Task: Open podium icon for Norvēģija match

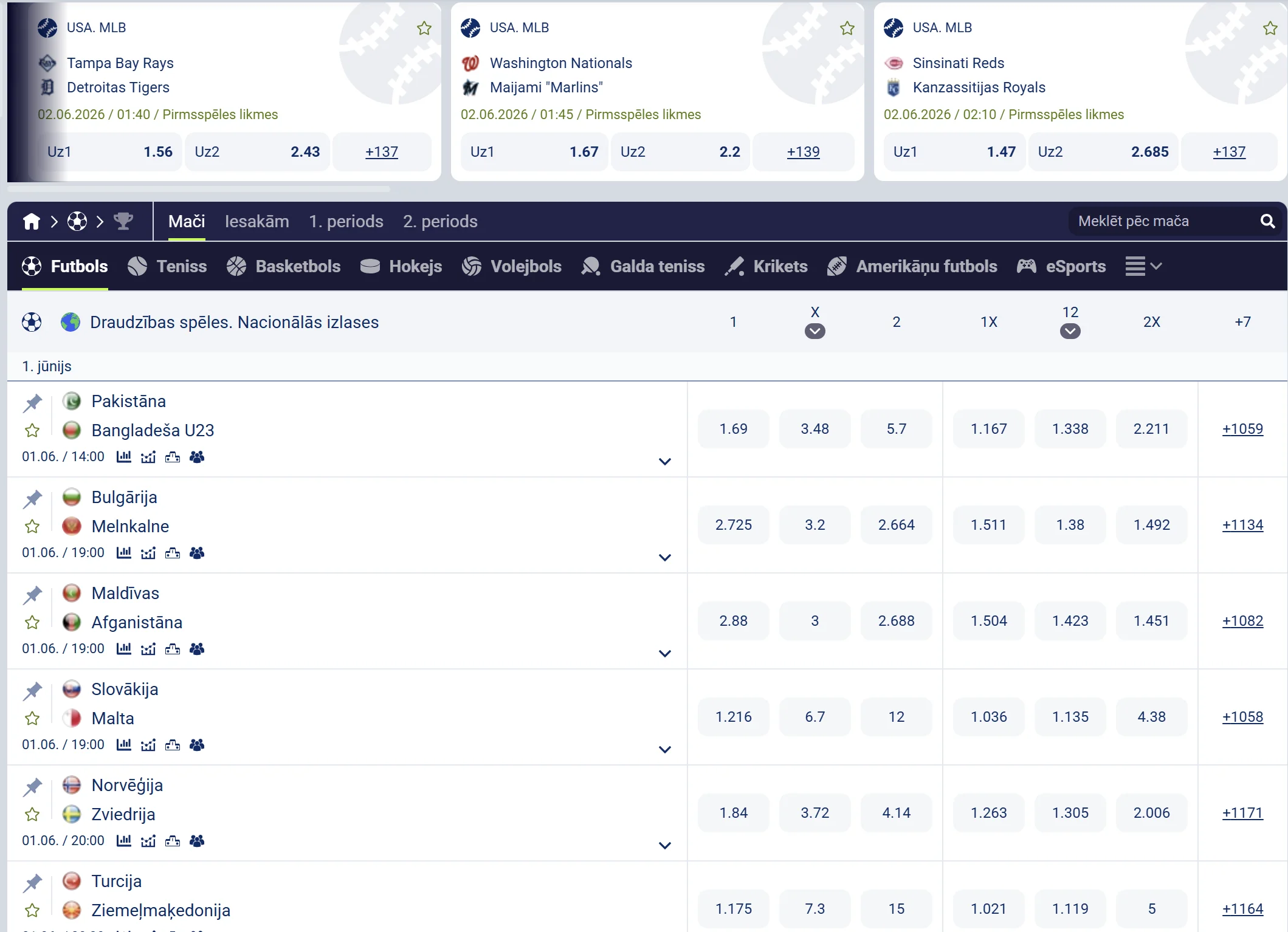Action: coord(173,841)
